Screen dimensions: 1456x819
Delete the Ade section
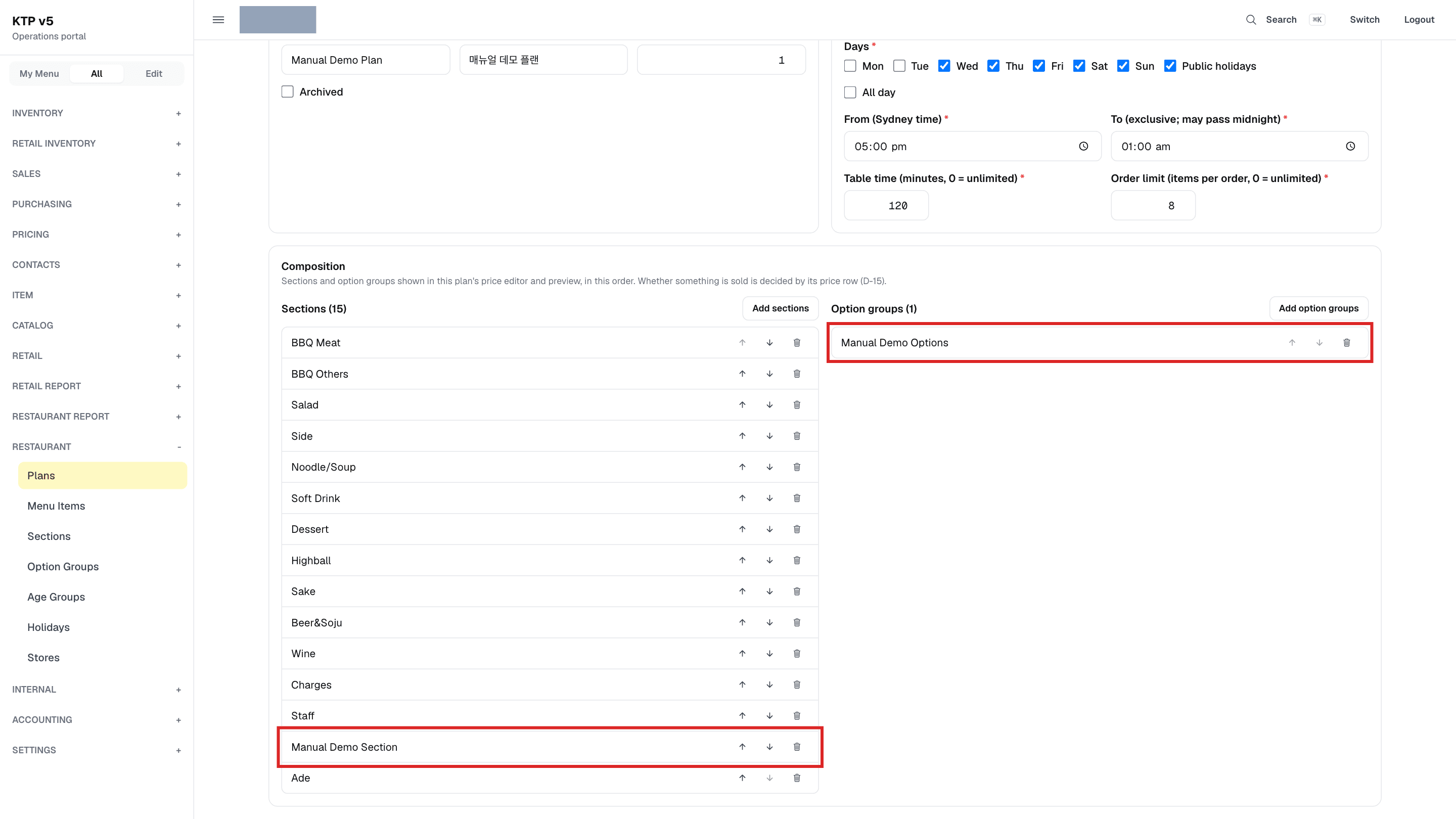[x=796, y=778]
